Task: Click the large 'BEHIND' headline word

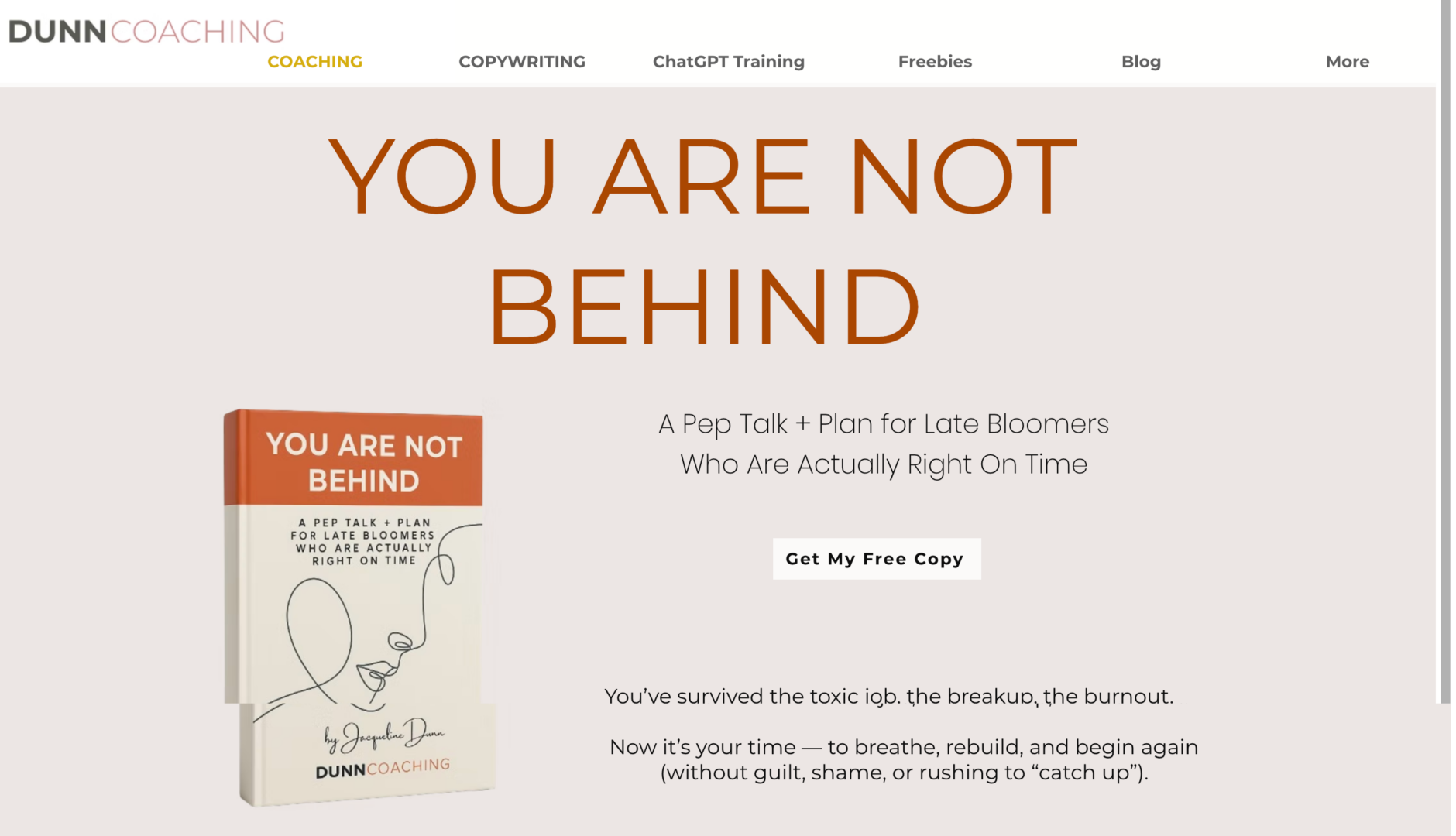Action: tap(704, 307)
